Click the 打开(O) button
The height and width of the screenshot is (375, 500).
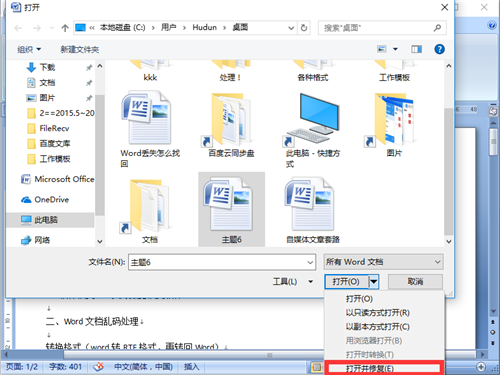tap(346, 282)
